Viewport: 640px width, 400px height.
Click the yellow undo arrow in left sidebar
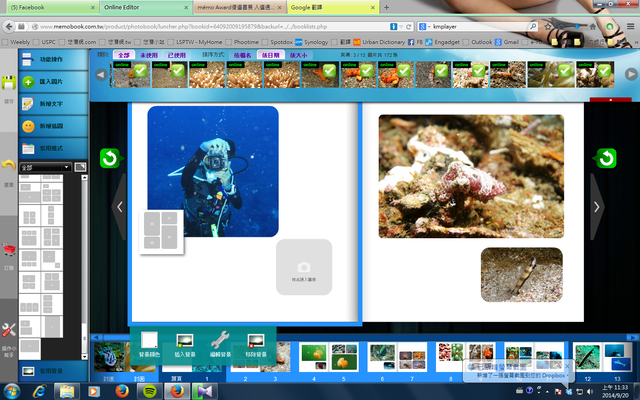(x=9, y=165)
